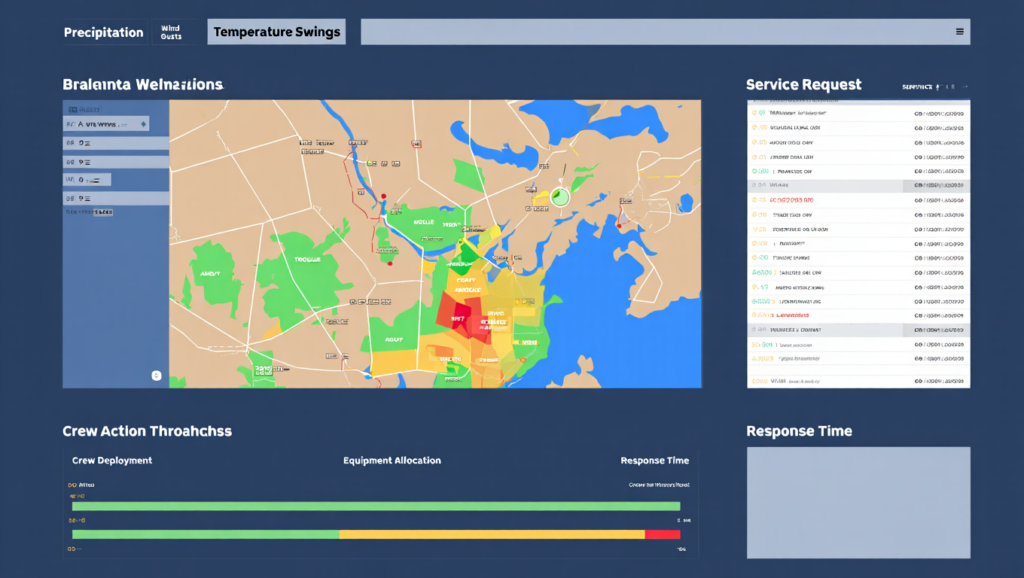
Task: Open the hamburger menu in the top bar
Action: click(x=960, y=32)
